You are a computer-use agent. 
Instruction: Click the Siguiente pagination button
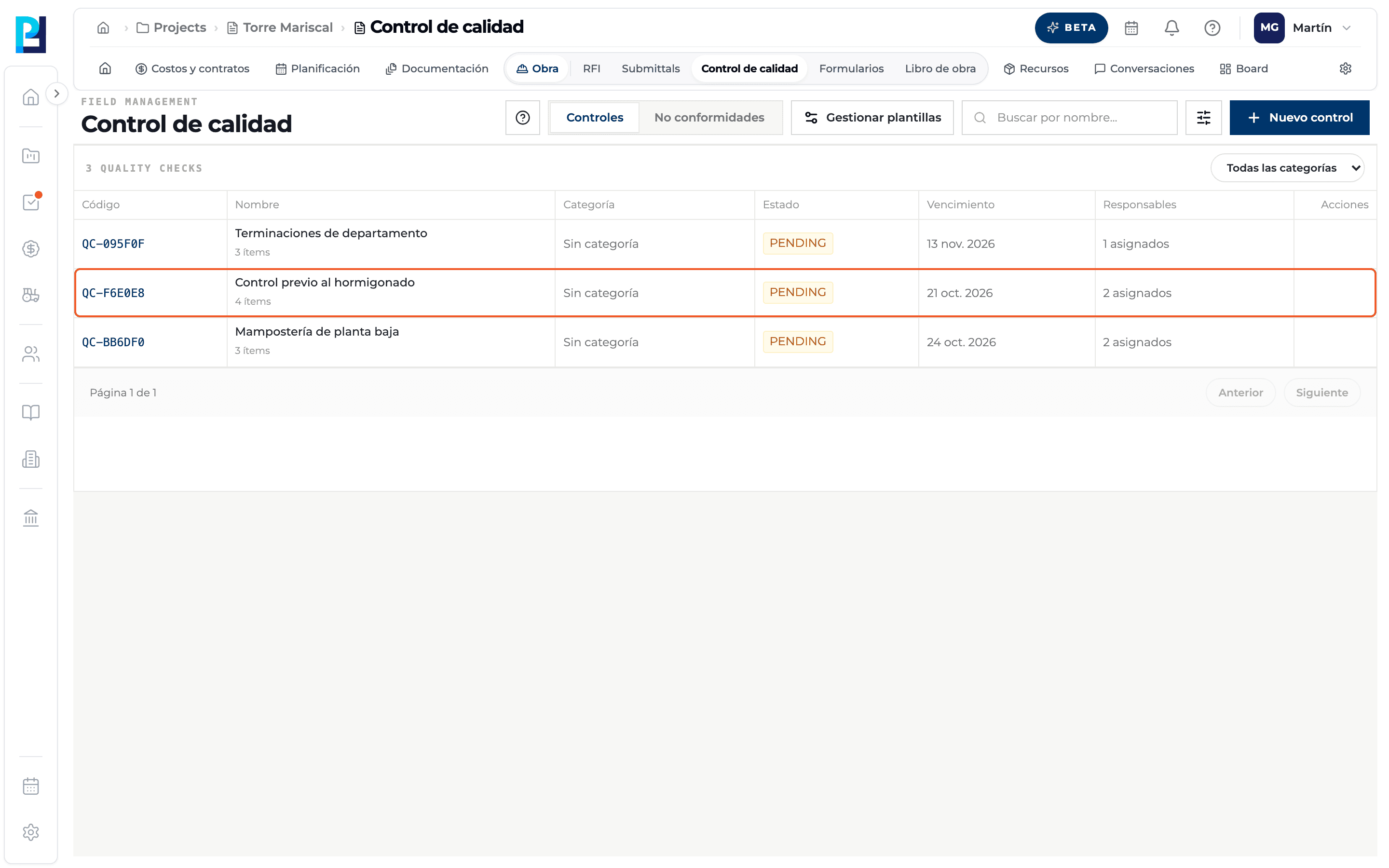1321,393
